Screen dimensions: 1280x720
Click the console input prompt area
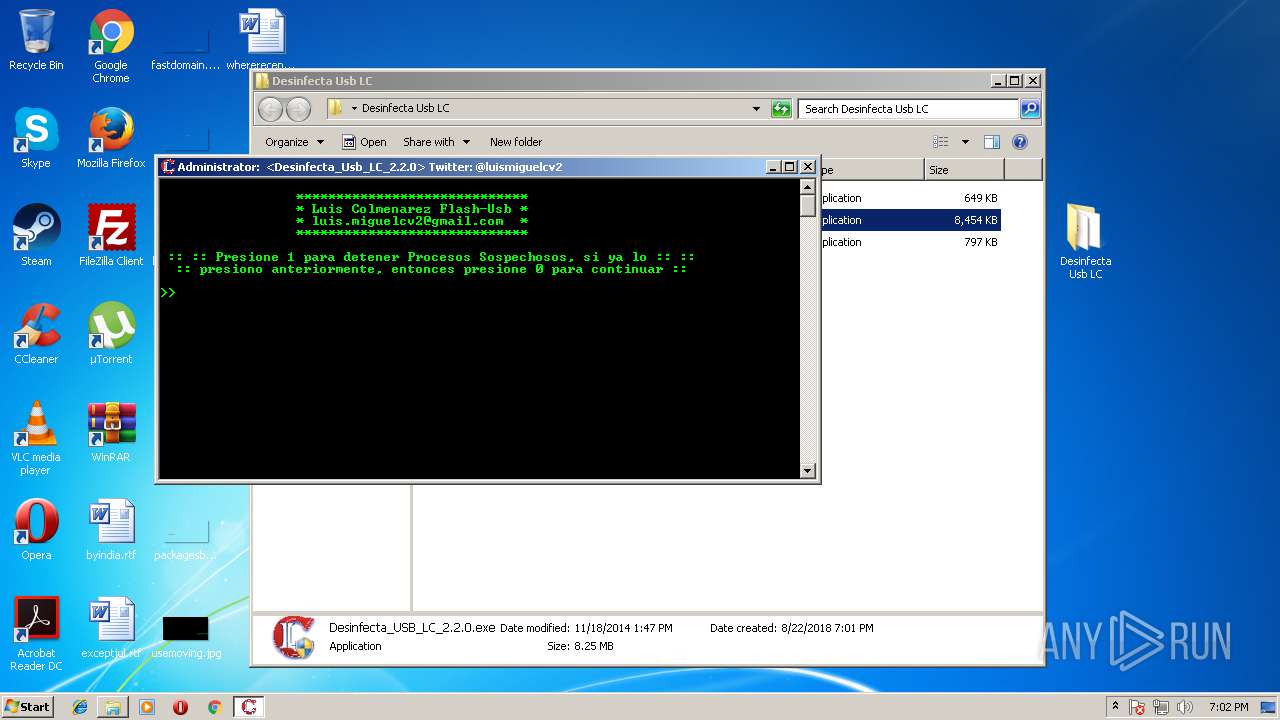tap(168, 293)
